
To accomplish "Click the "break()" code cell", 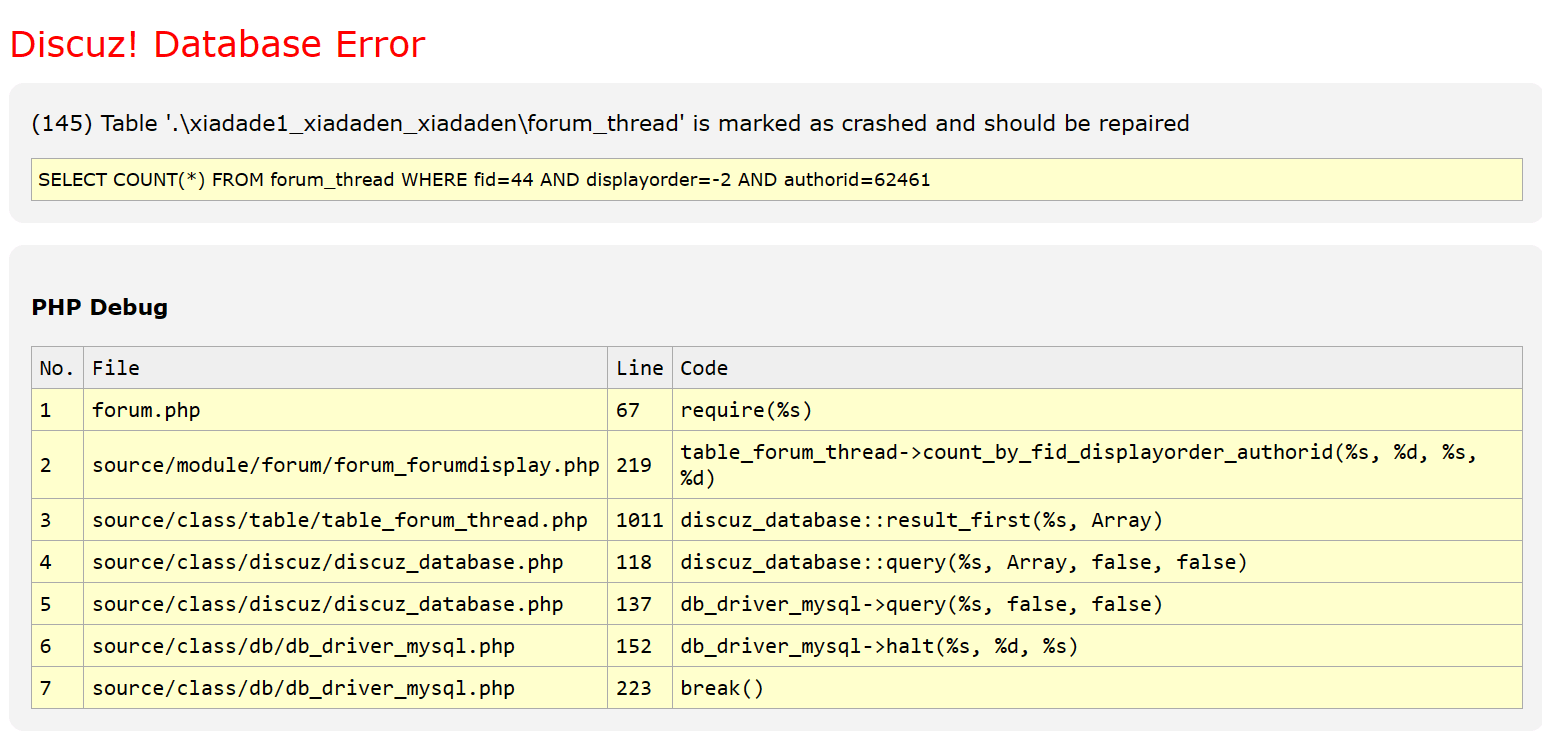I will pyautogui.click(x=1097, y=688).
